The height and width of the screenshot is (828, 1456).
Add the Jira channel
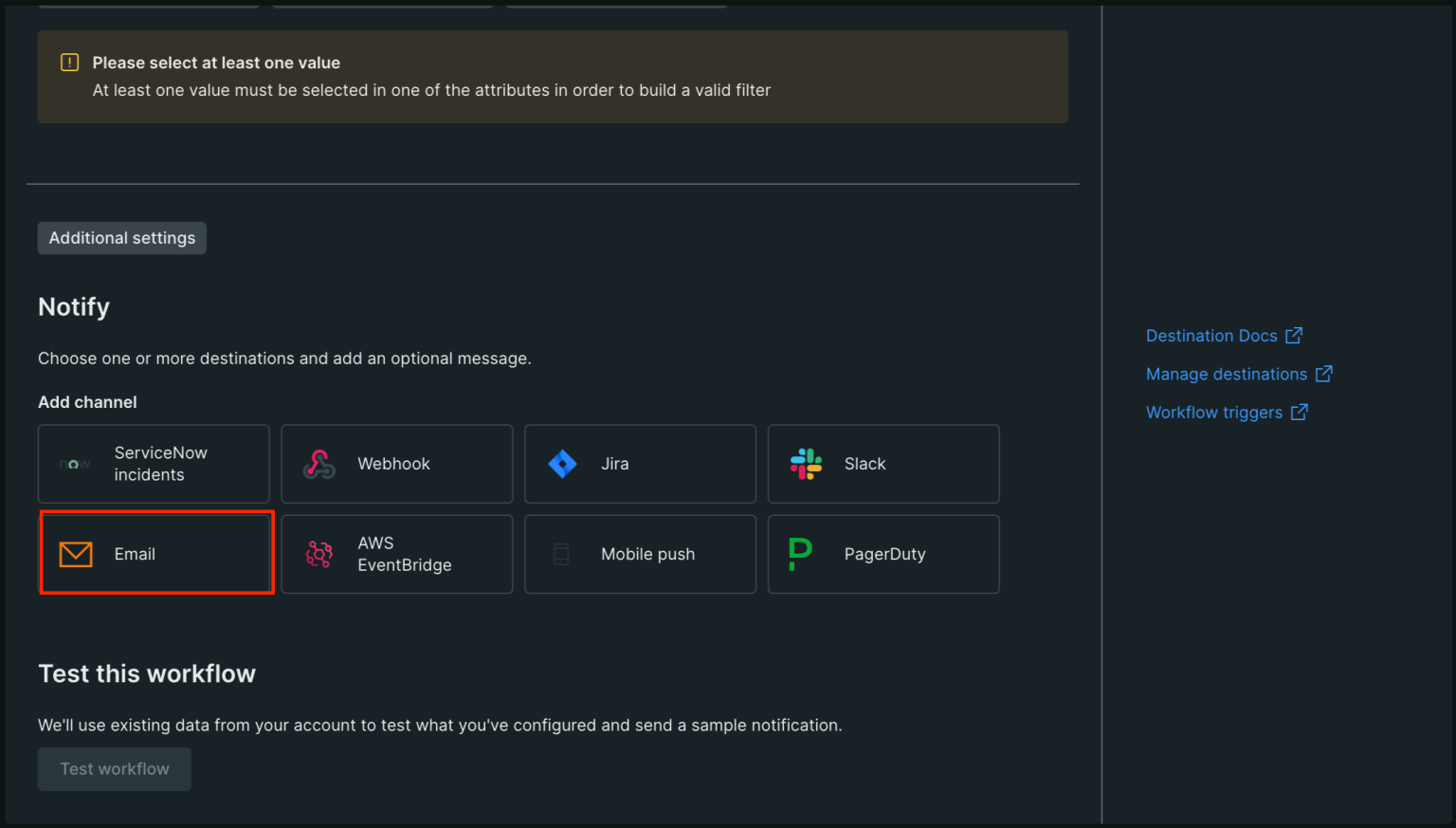(x=640, y=464)
